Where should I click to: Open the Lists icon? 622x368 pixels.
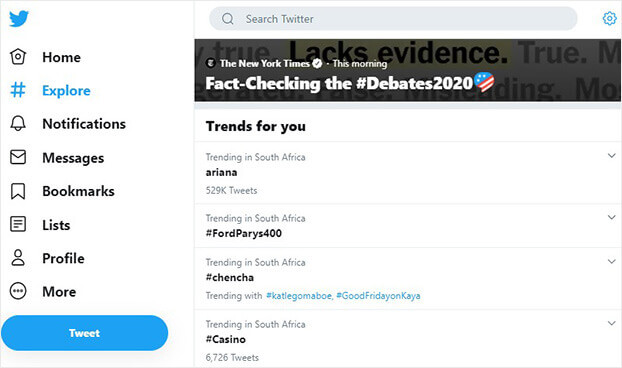[18, 224]
